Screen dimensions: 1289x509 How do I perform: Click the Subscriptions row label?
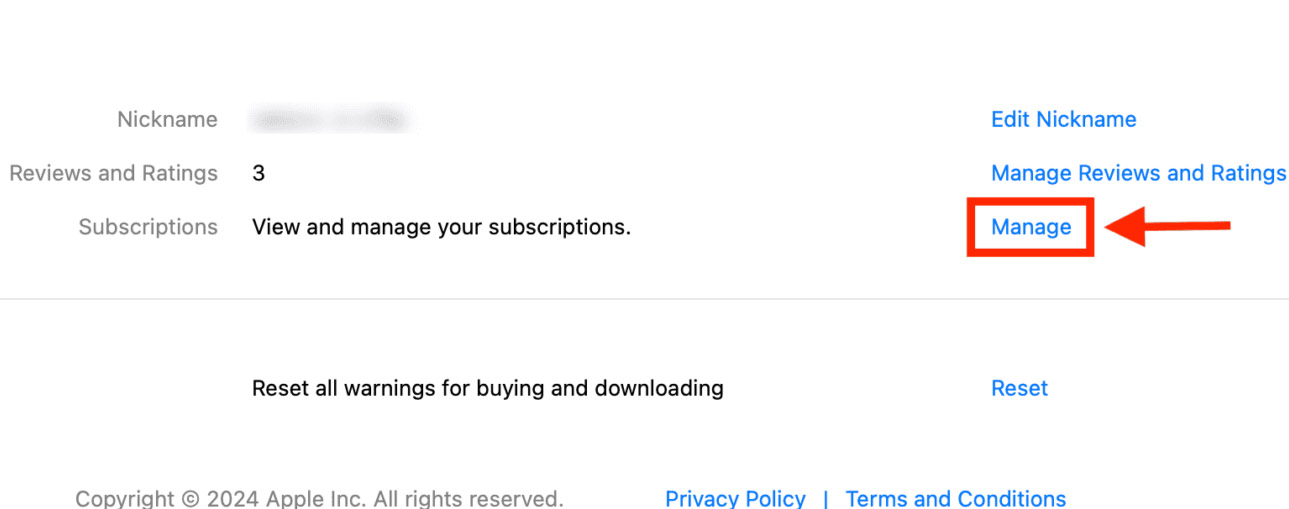pyautogui.click(x=148, y=228)
